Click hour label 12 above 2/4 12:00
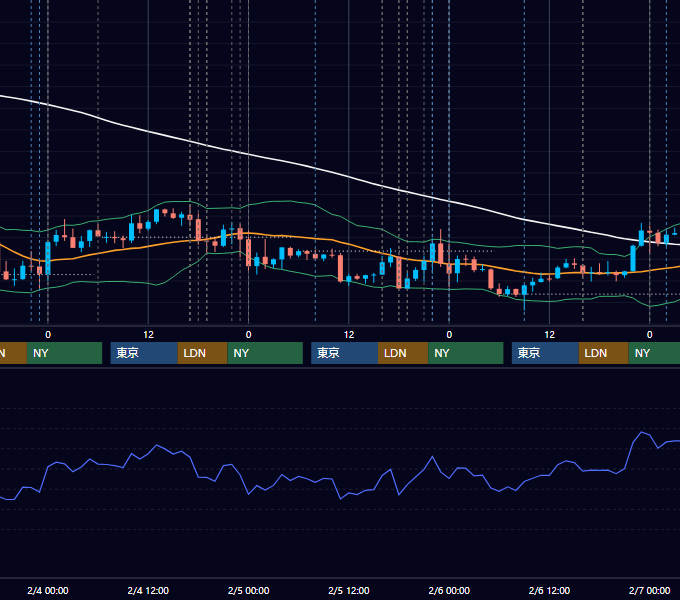Screen dimensions: 680x600 148,335
